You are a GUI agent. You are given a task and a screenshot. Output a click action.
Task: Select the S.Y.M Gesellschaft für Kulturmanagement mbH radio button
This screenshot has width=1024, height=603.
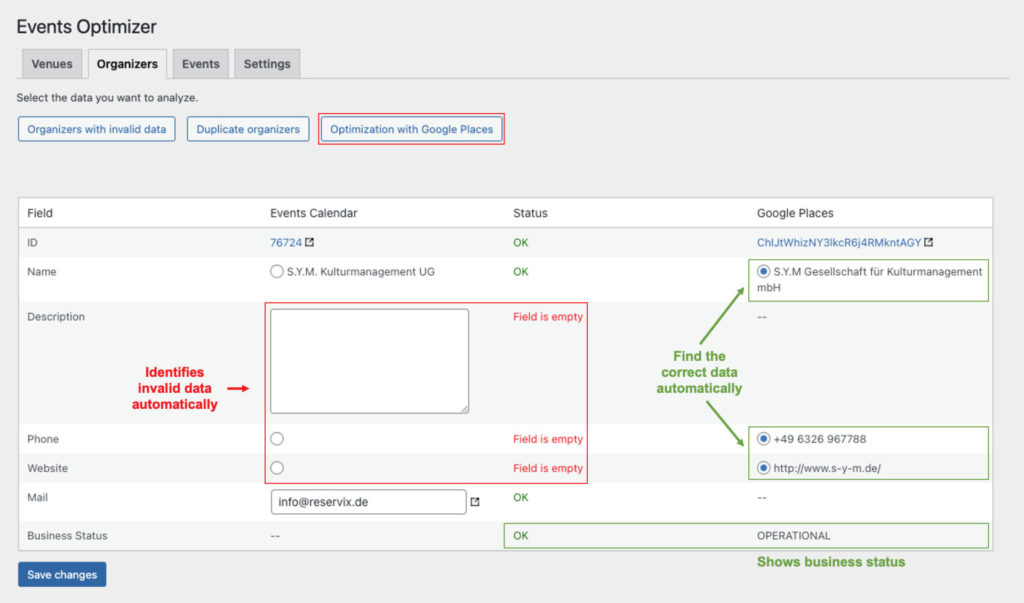click(761, 271)
